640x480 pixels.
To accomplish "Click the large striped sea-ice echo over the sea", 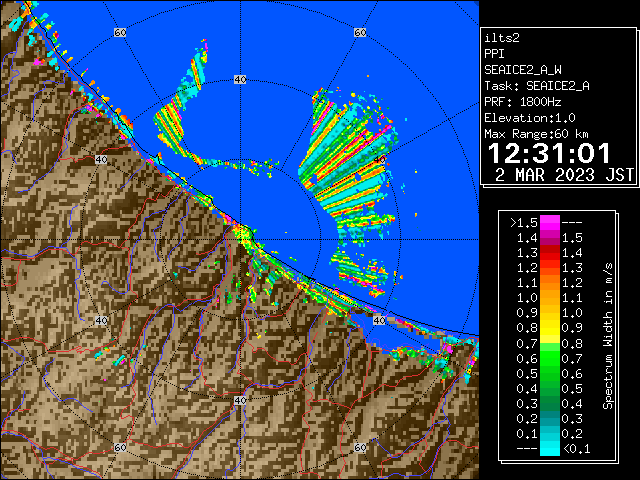I will tap(347, 163).
